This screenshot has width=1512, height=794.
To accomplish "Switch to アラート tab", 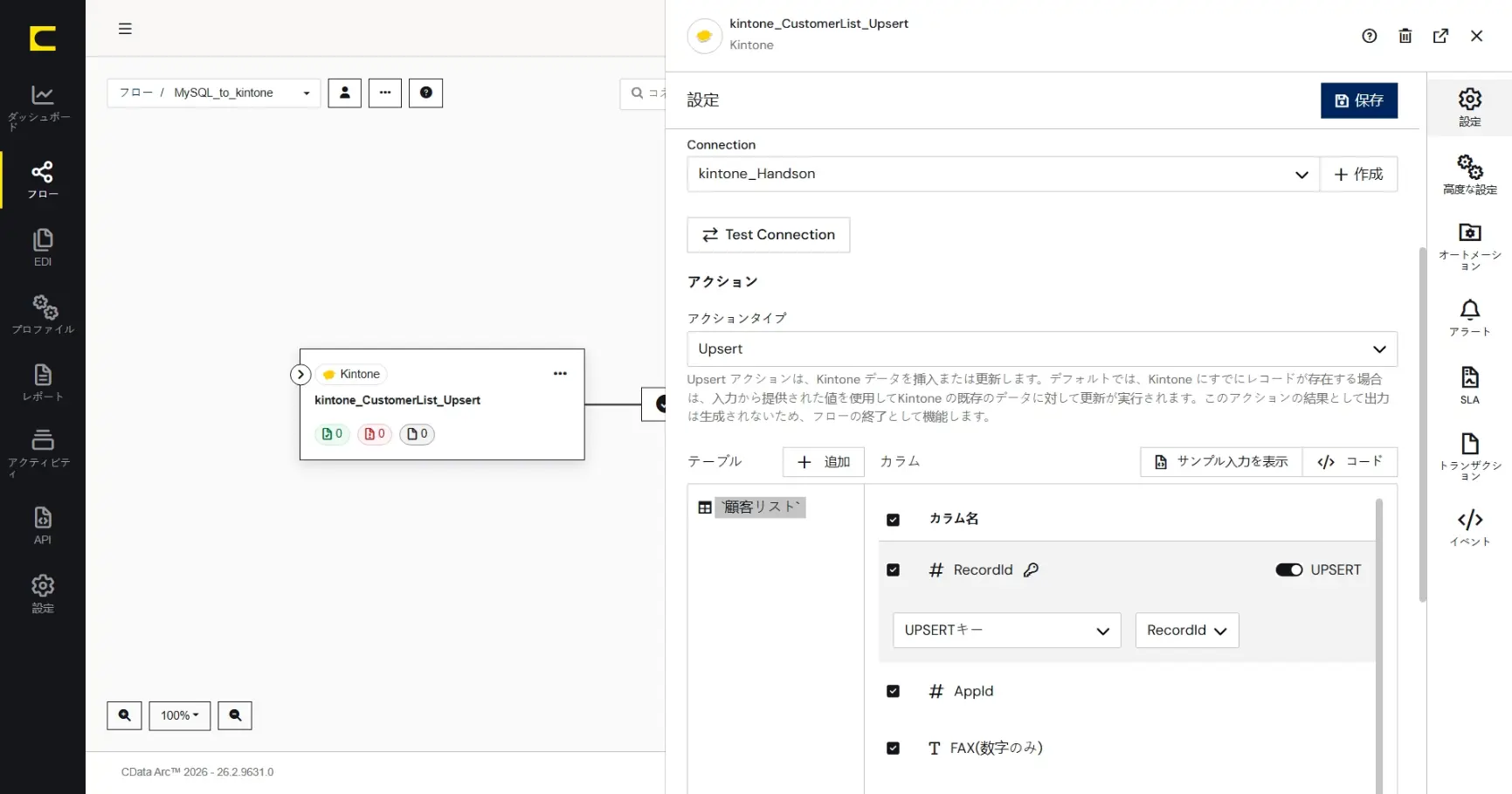I will (1470, 318).
